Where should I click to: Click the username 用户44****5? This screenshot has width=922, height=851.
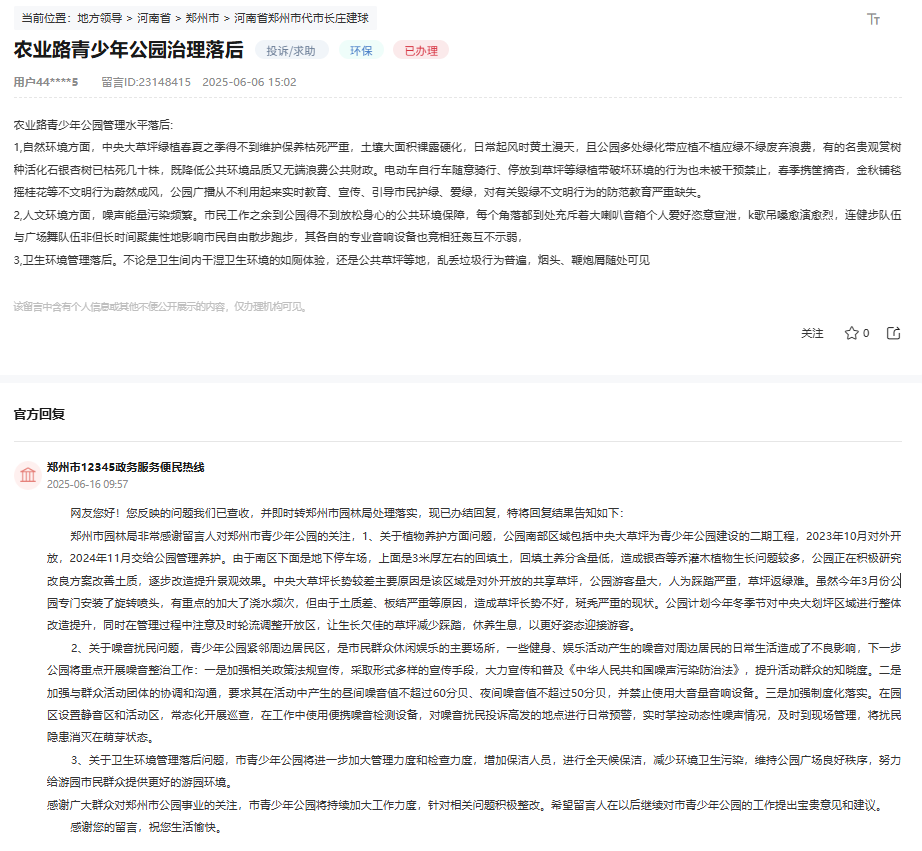[46, 82]
